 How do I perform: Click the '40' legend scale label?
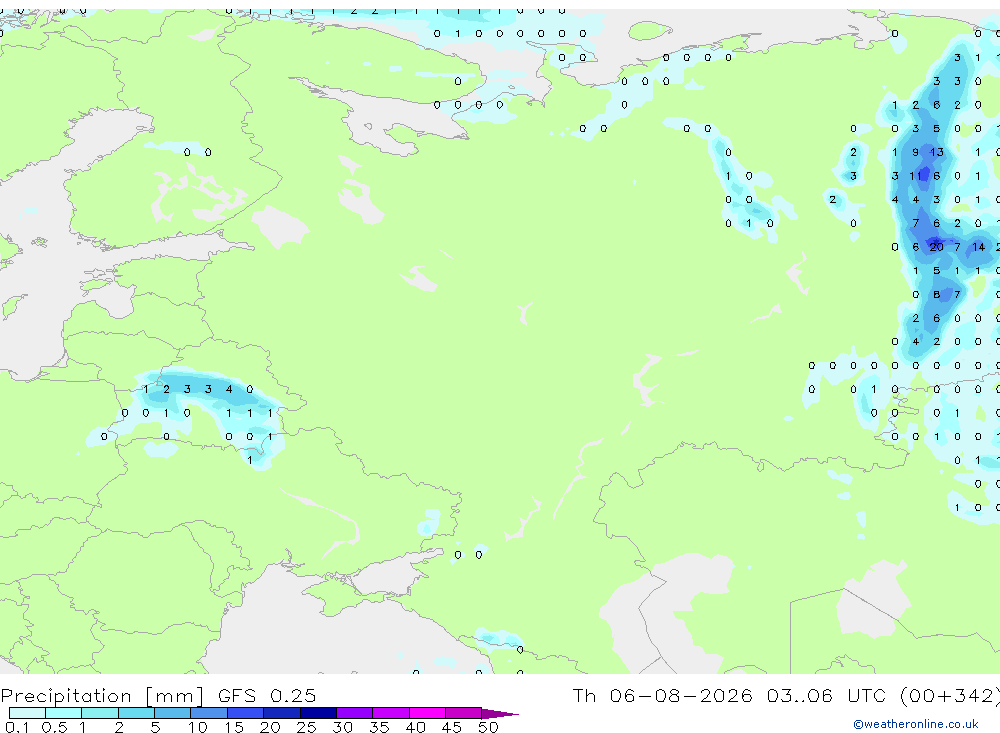(x=416, y=727)
